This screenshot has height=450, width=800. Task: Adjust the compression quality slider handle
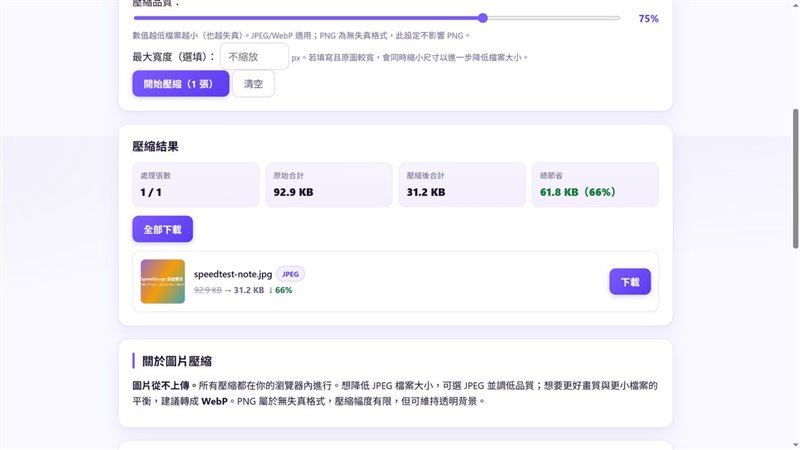click(483, 18)
